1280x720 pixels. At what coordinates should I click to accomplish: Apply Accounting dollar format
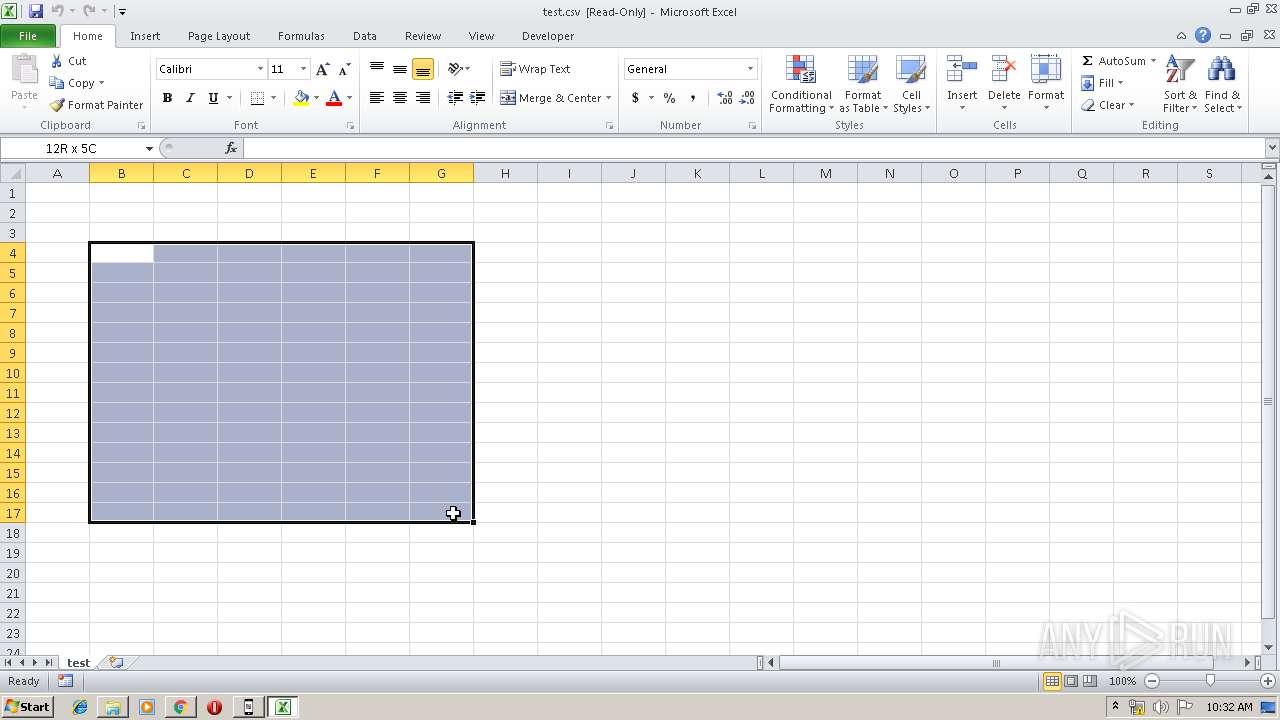[635, 98]
